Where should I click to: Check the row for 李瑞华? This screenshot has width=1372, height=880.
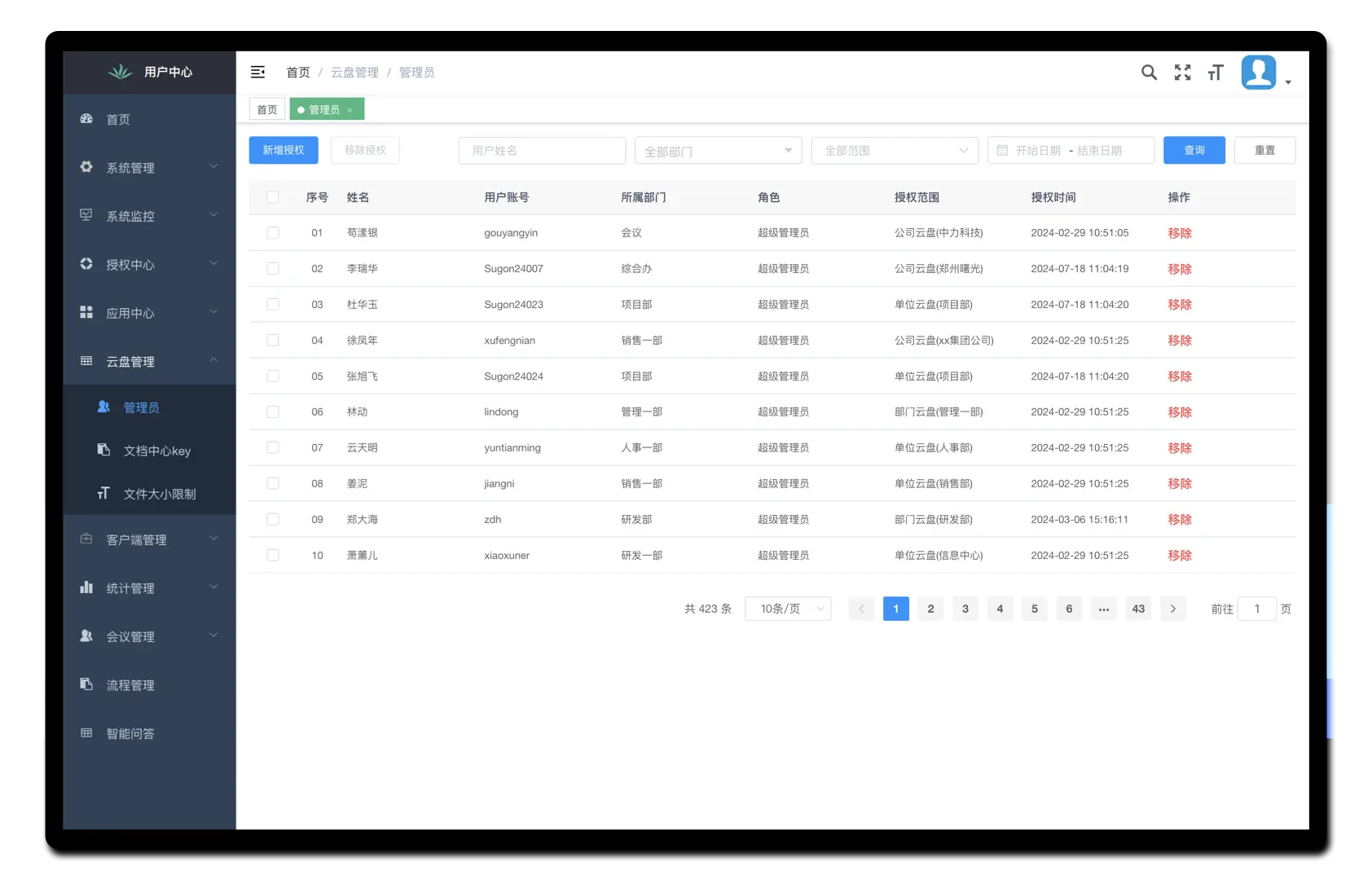(273, 269)
